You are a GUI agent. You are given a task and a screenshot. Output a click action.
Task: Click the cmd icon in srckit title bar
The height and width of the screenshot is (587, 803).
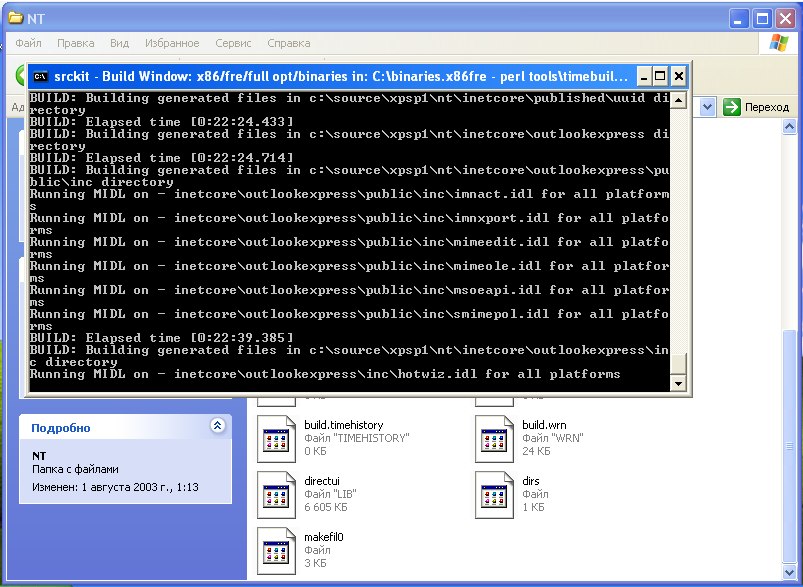(40, 77)
